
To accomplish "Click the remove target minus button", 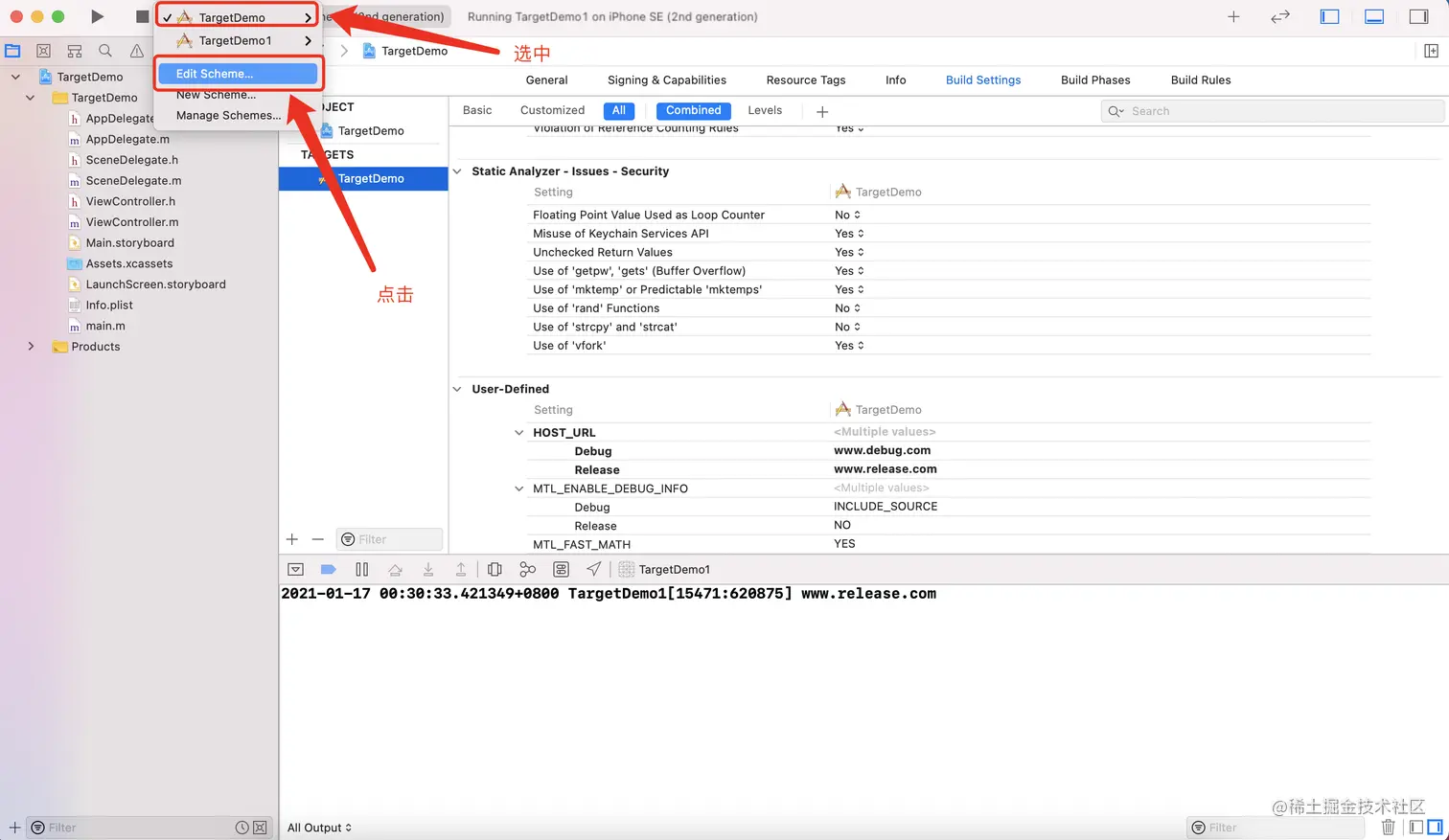I will pos(318,539).
